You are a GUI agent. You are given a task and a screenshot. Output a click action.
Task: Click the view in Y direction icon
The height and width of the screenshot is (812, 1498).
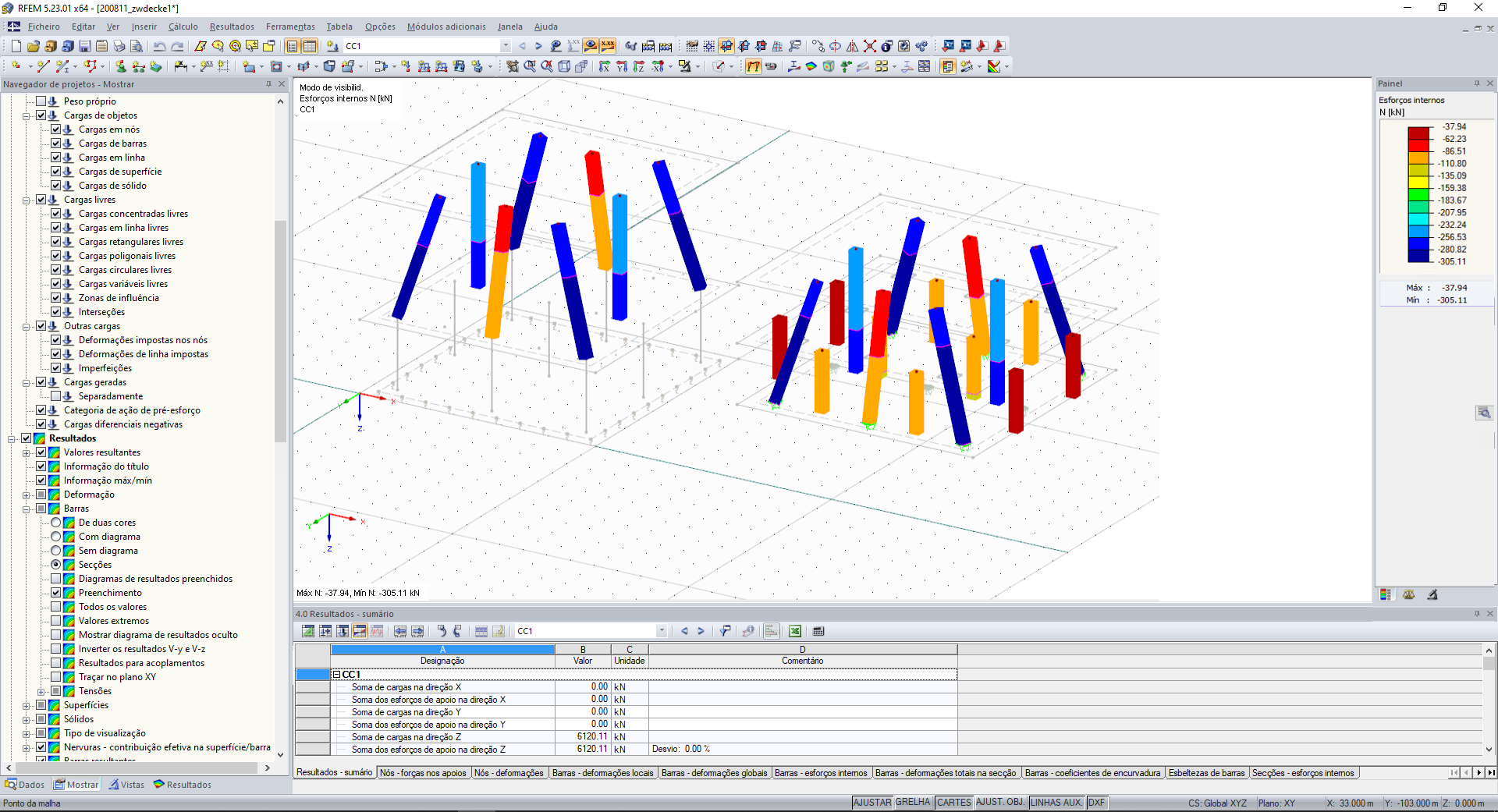[622, 66]
